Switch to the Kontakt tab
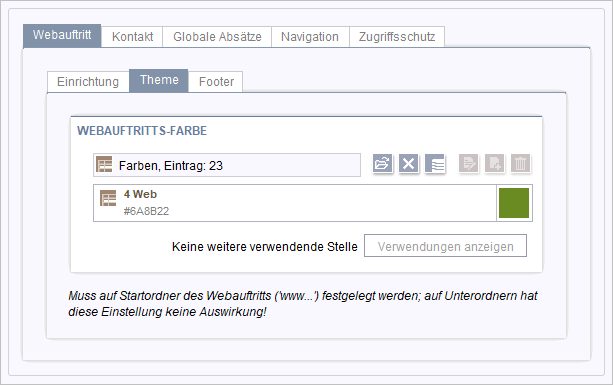 click(x=132, y=37)
